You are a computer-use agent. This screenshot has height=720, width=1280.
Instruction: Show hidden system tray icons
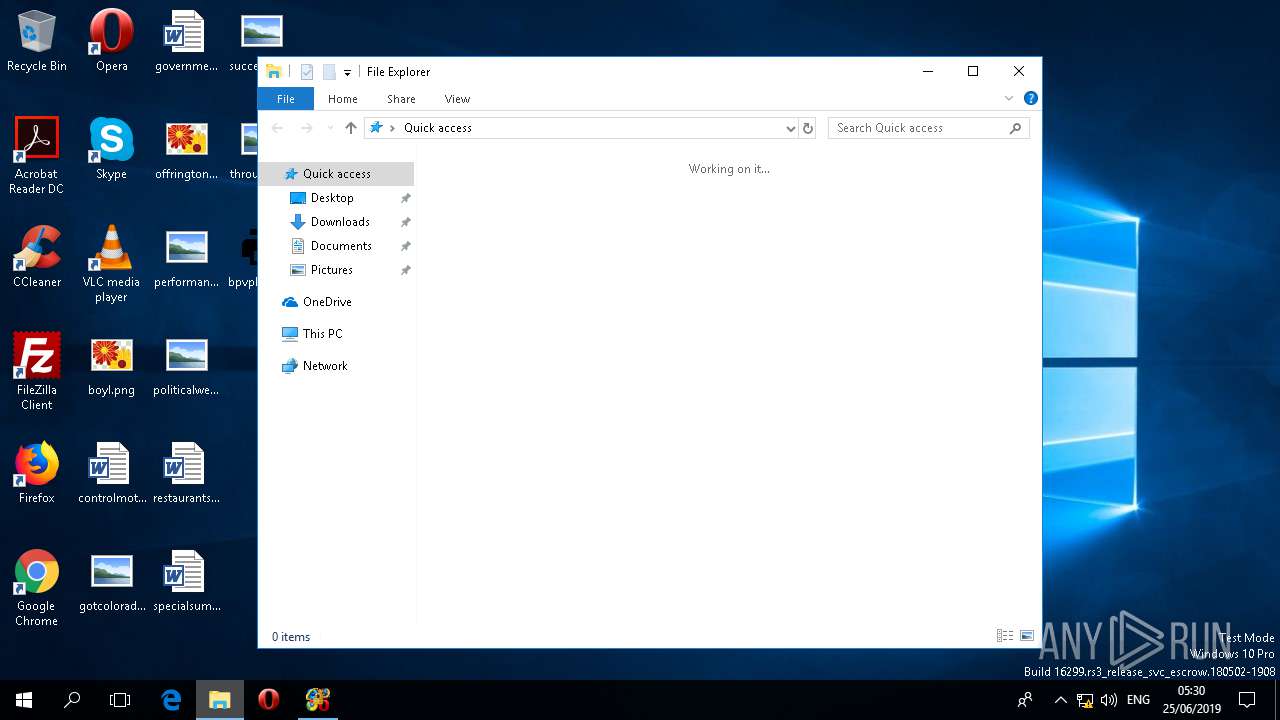click(x=1060, y=700)
